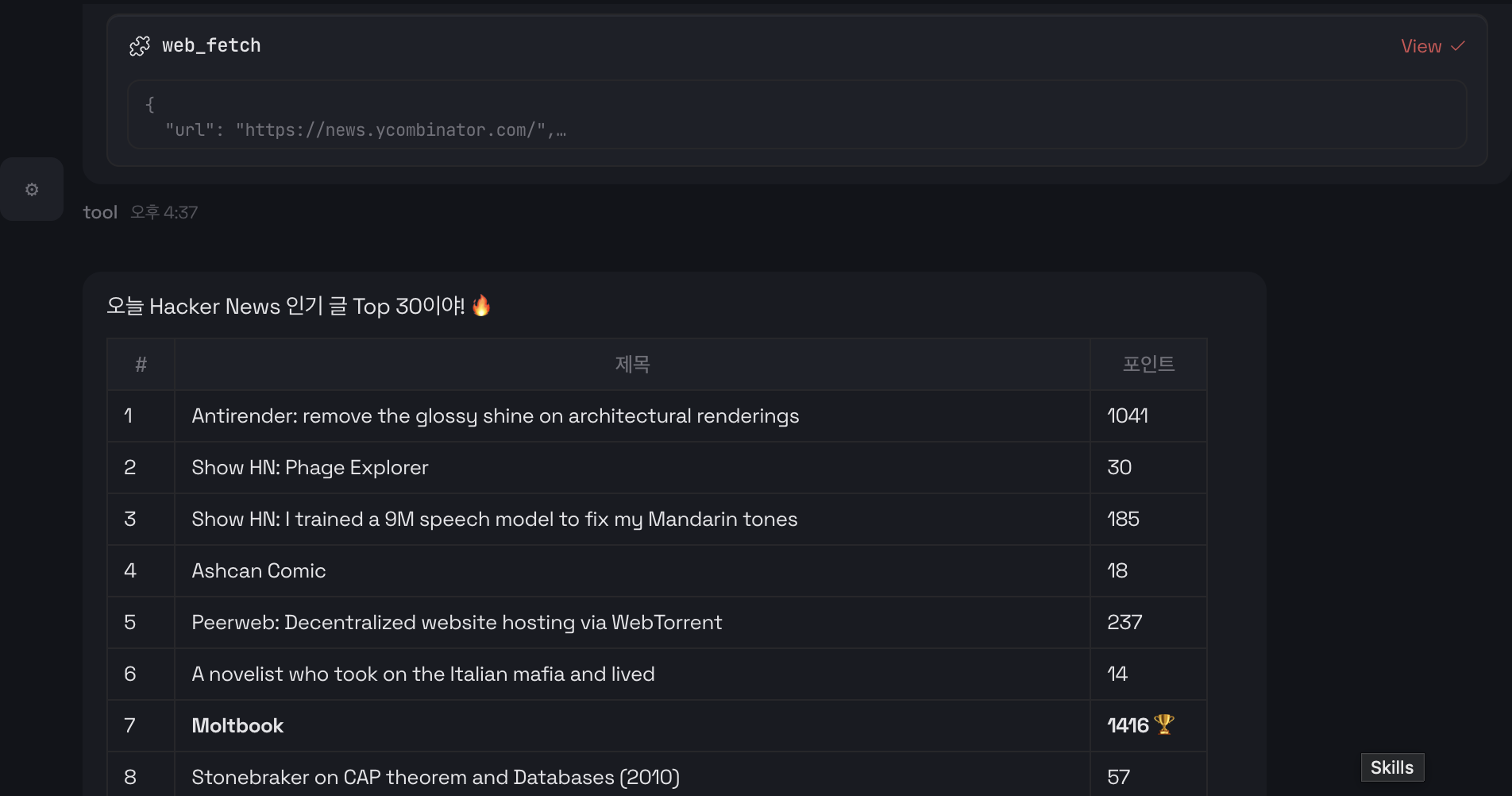Select the 'Peerweb: Decentralized website hosting' title
The width and height of the screenshot is (1512, 796).
(x=457, y=622)
